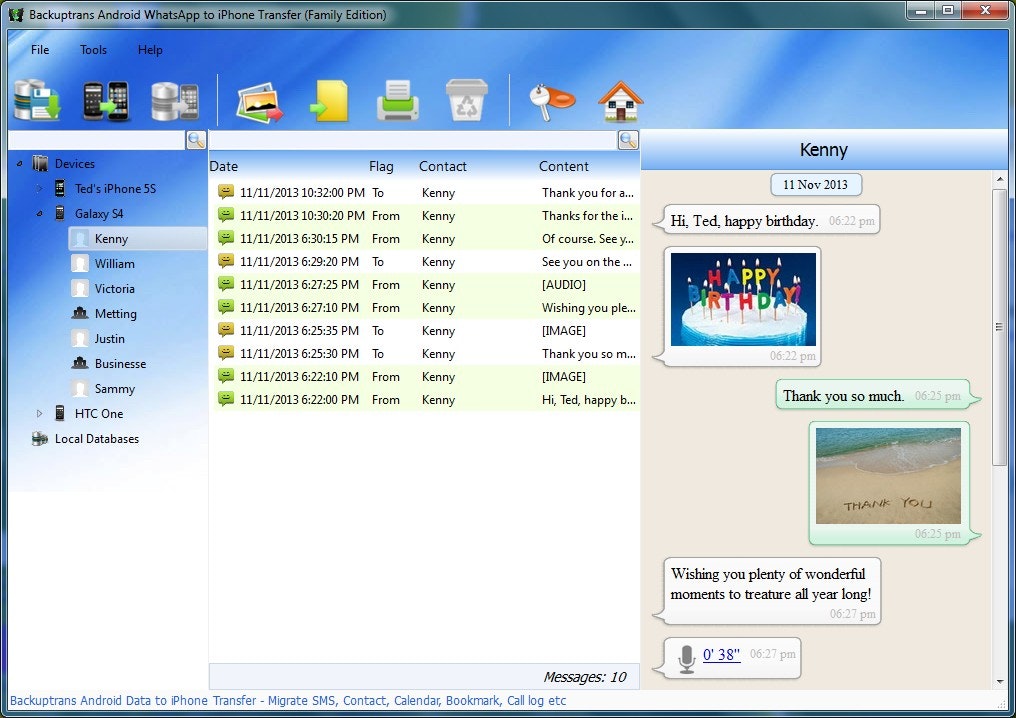Click the magnifier above the message list
Image resolution: width=1016 pixels, height=718 pixels.
(x=628, y=140)
